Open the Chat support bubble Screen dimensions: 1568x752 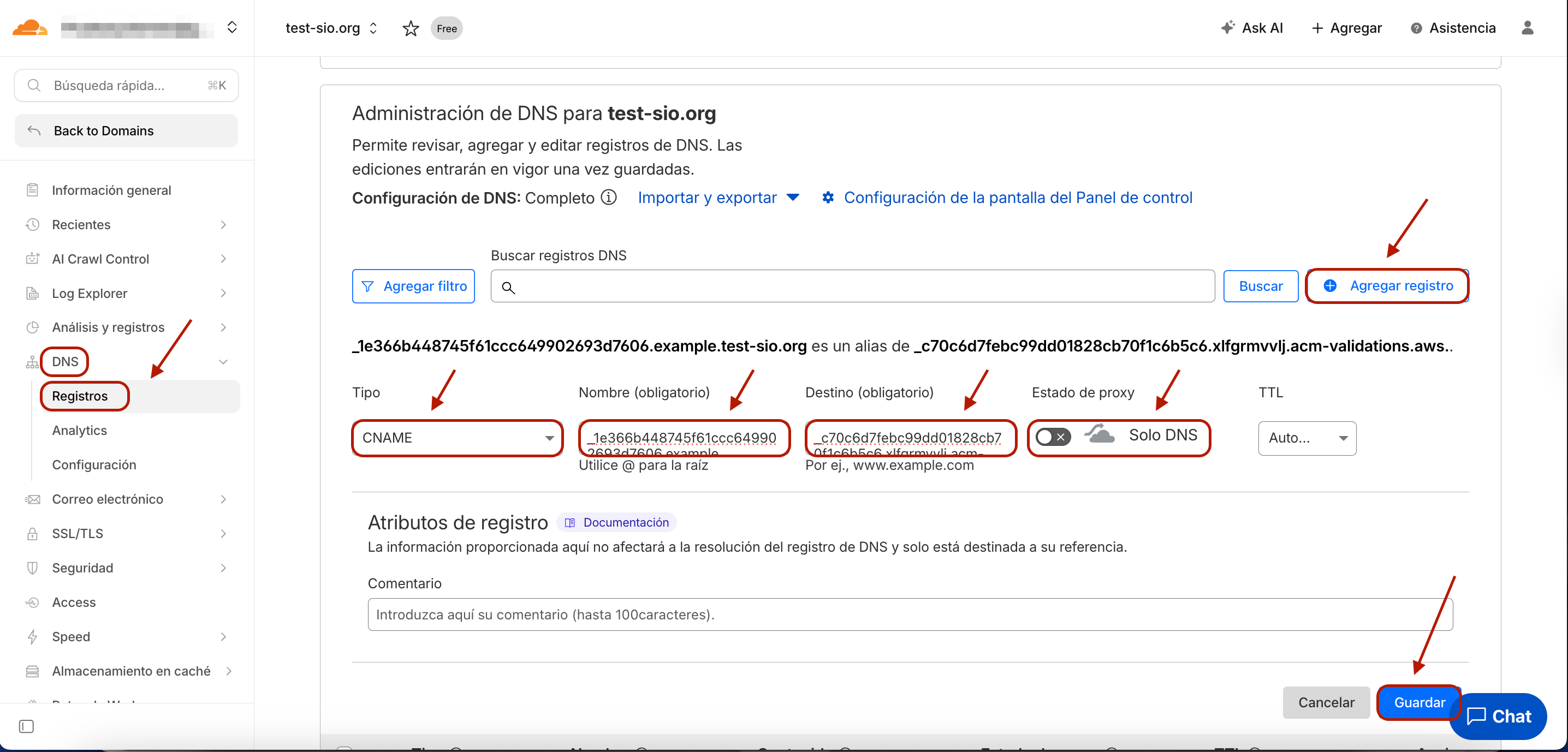pos(1498,716)
